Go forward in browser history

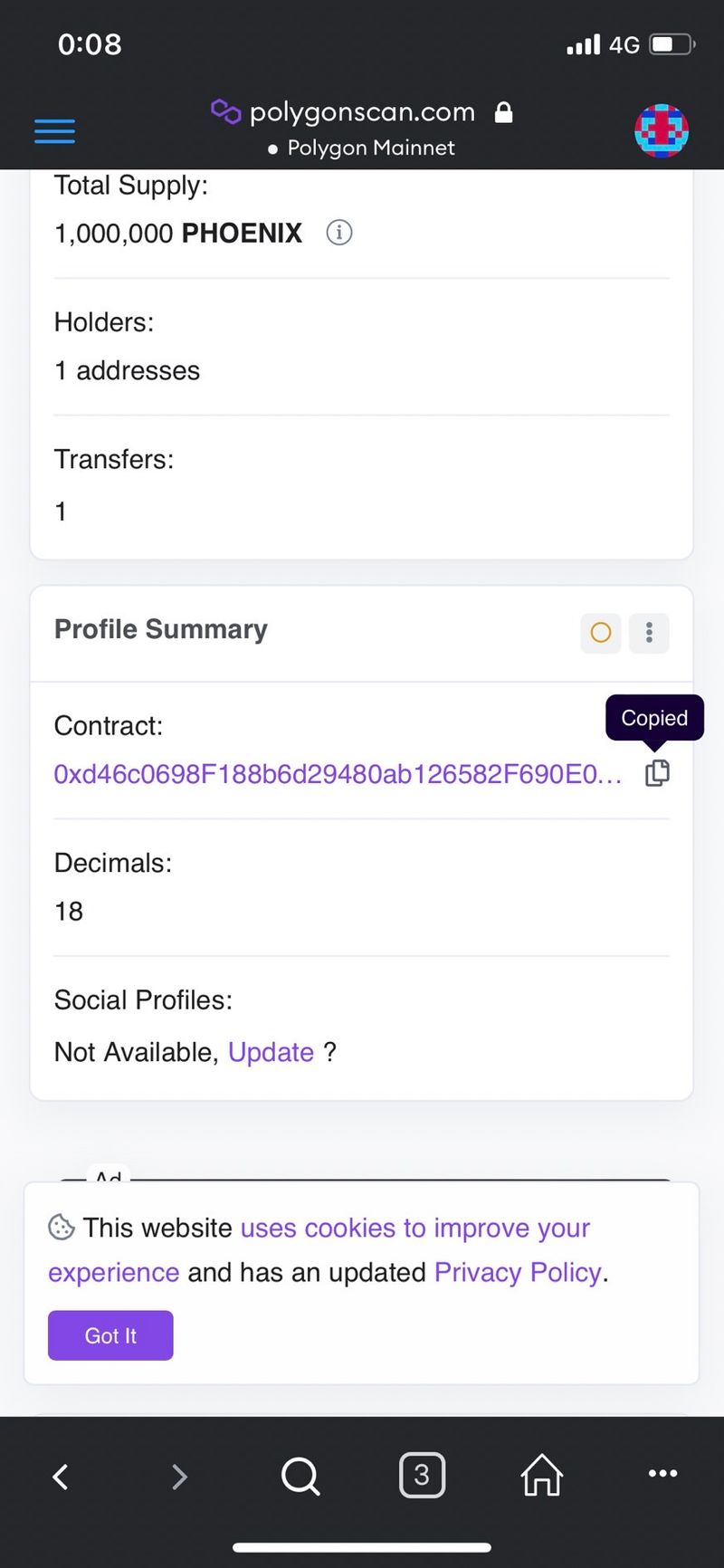click(x=179, y=1477)
